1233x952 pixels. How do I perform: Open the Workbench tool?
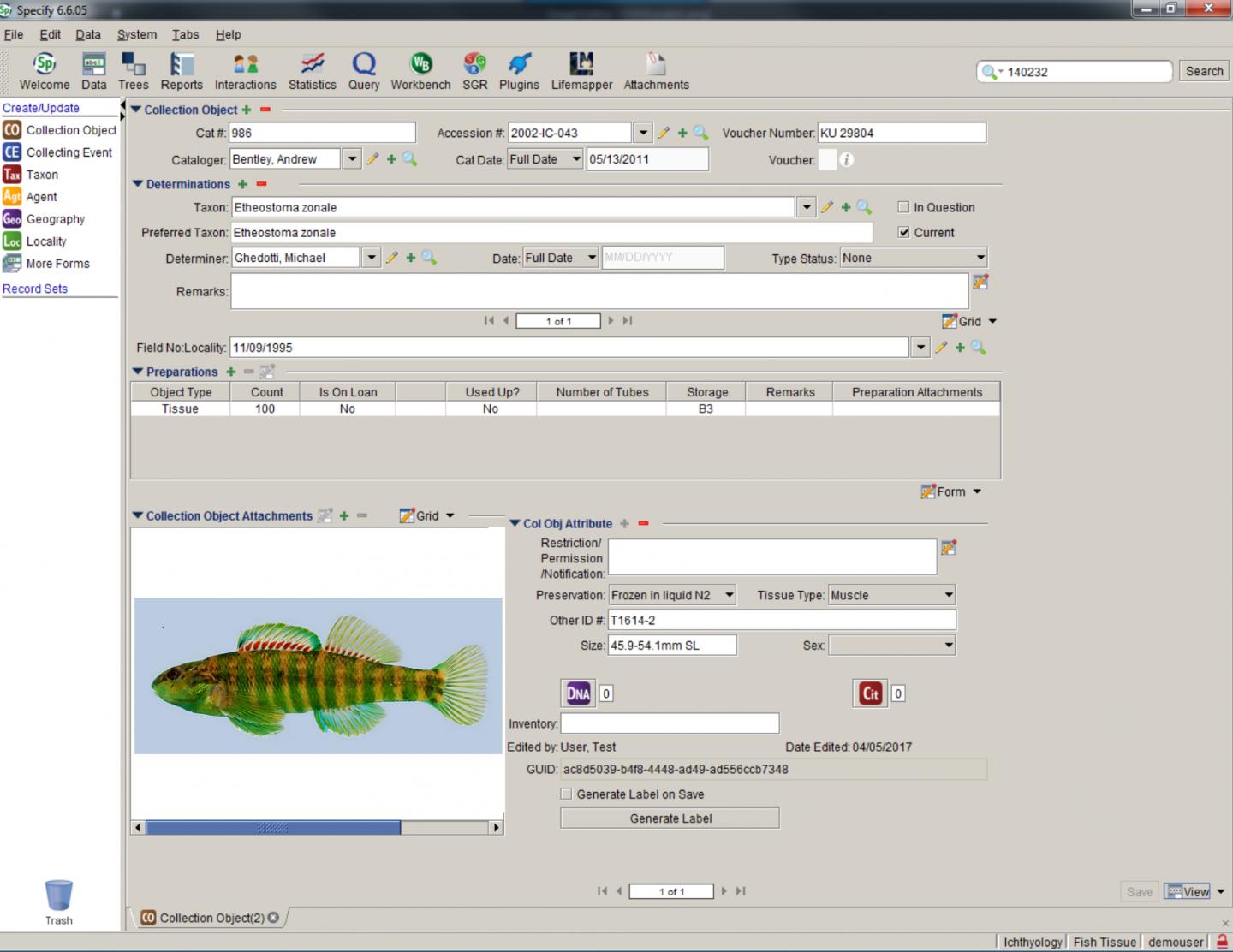pyautogui.click(x=420, y=71)
